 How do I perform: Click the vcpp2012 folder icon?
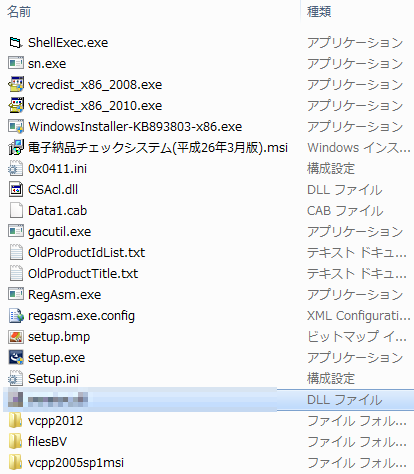(x=16, y=421)
